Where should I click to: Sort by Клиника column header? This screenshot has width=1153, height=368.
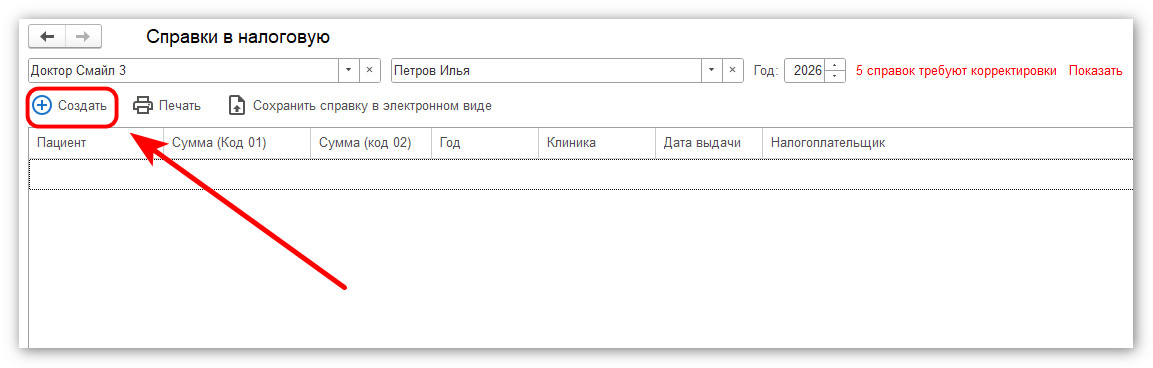pyautogui.click(x=596, y=143)
